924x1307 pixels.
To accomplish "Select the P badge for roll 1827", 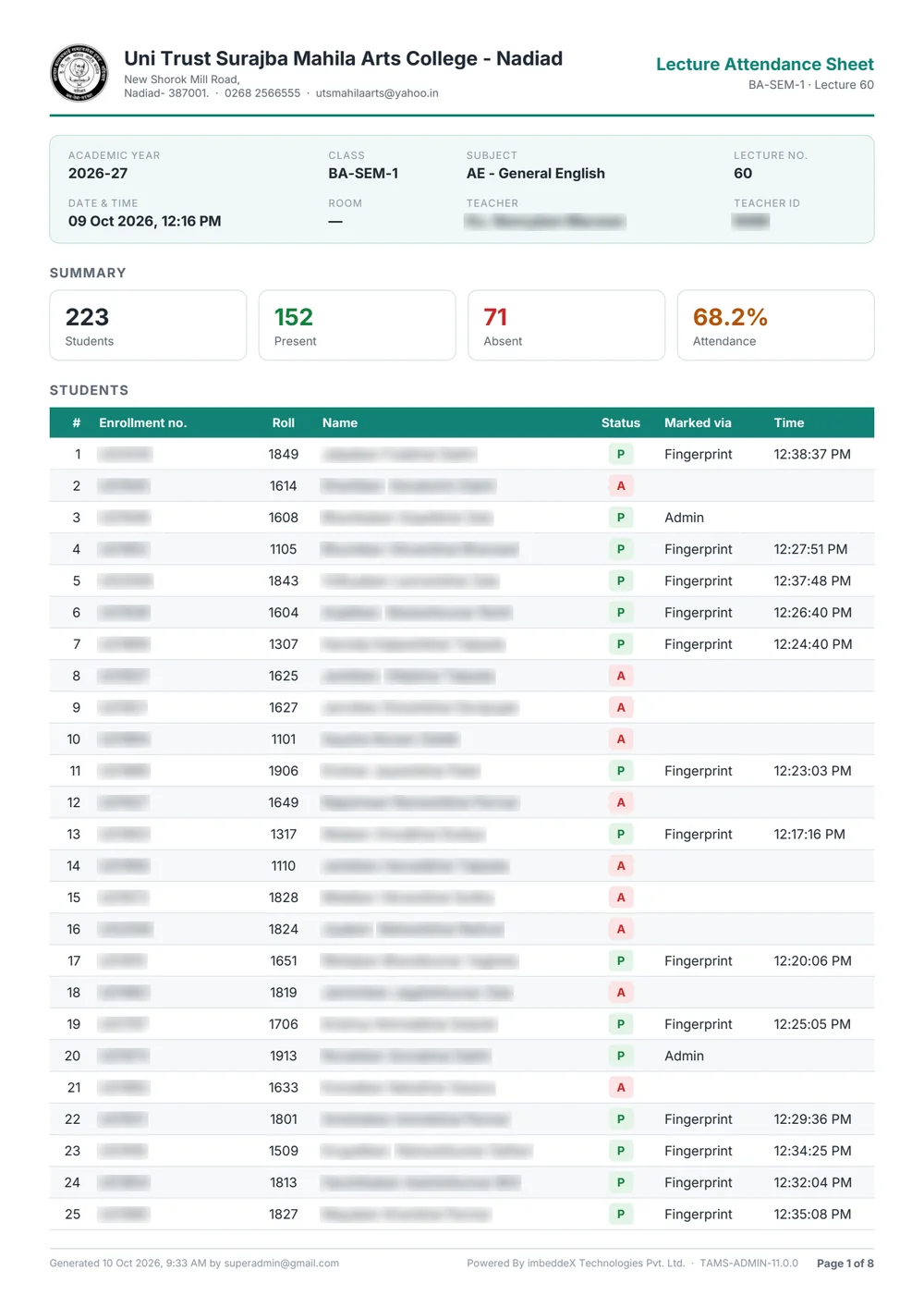I will (621, 1214).
